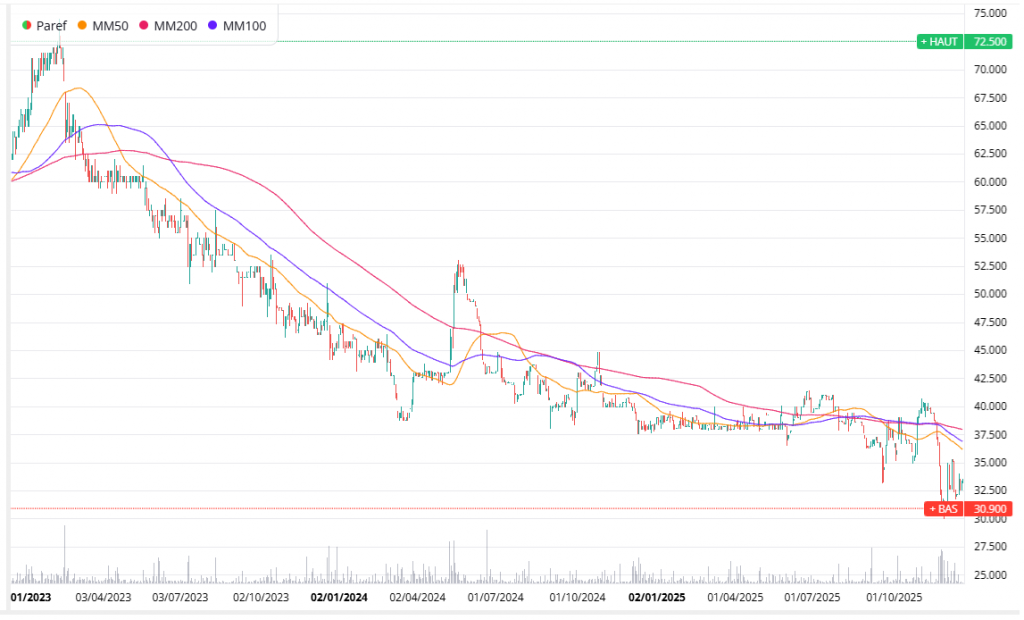Click the green Paref legend dot
This screenshot has height=620, width=1024.
(26, 25)
